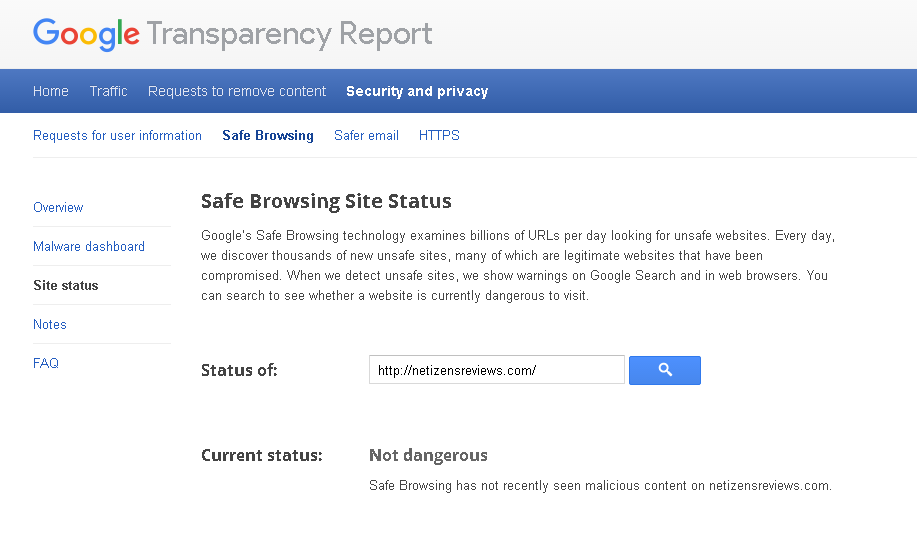This screenshot has height=542, width=917.
Task: Open the Malware dashboard link
Action: point(89,246)
